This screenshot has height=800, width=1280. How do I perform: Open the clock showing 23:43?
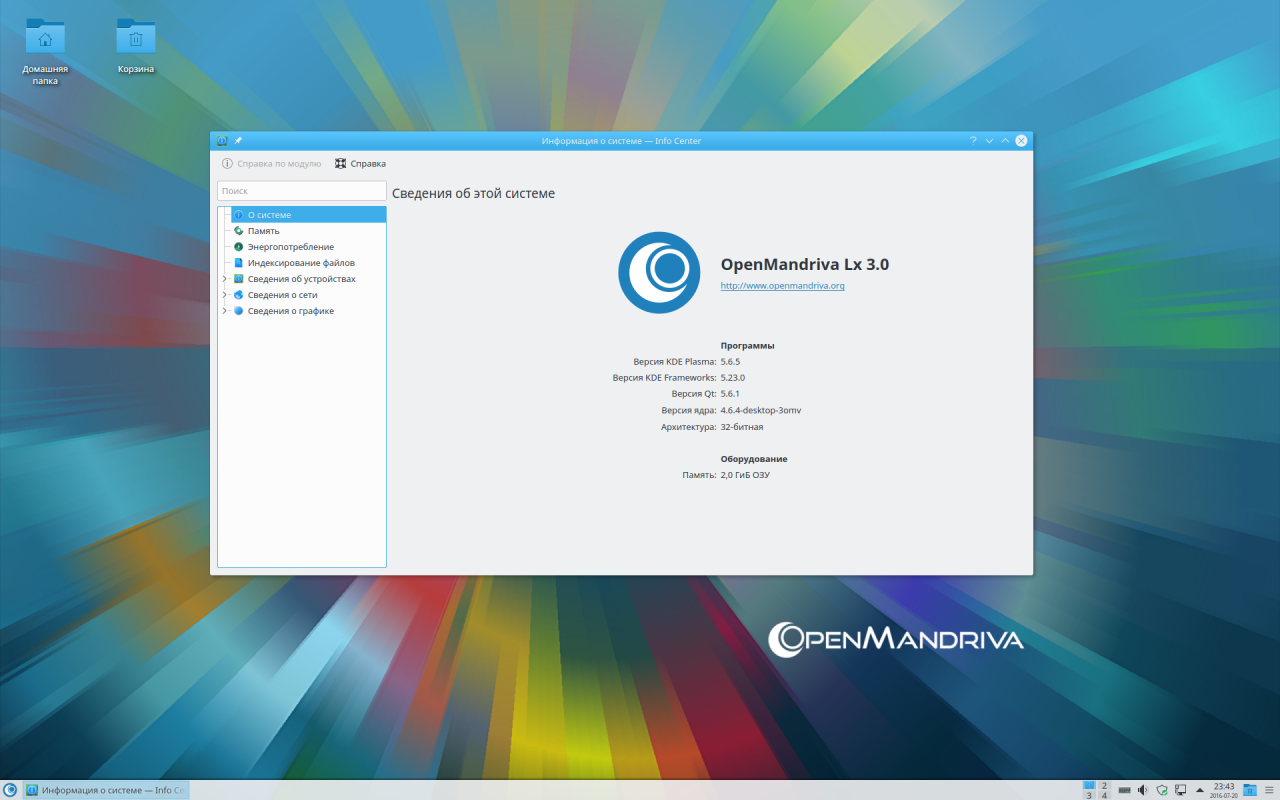[x=1224, y=790]
